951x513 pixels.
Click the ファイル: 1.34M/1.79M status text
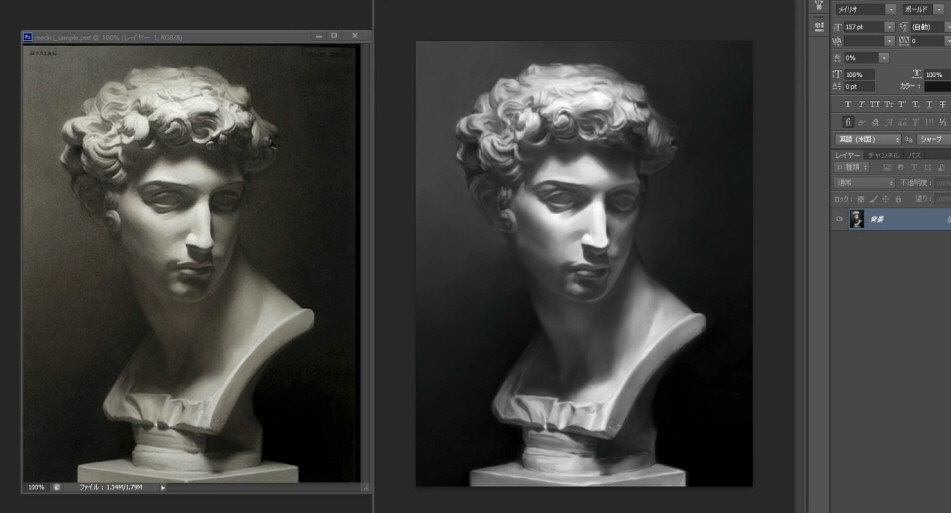pyautogui.click(x=111, y=488)
